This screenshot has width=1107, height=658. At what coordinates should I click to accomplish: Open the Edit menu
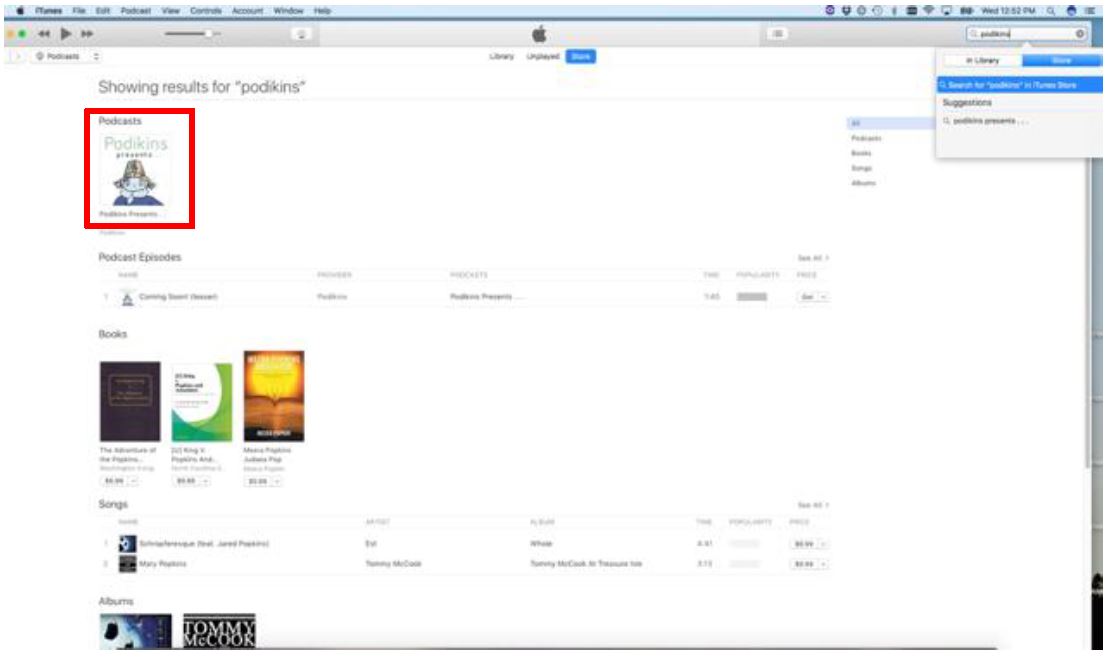(x=103, y=11)
